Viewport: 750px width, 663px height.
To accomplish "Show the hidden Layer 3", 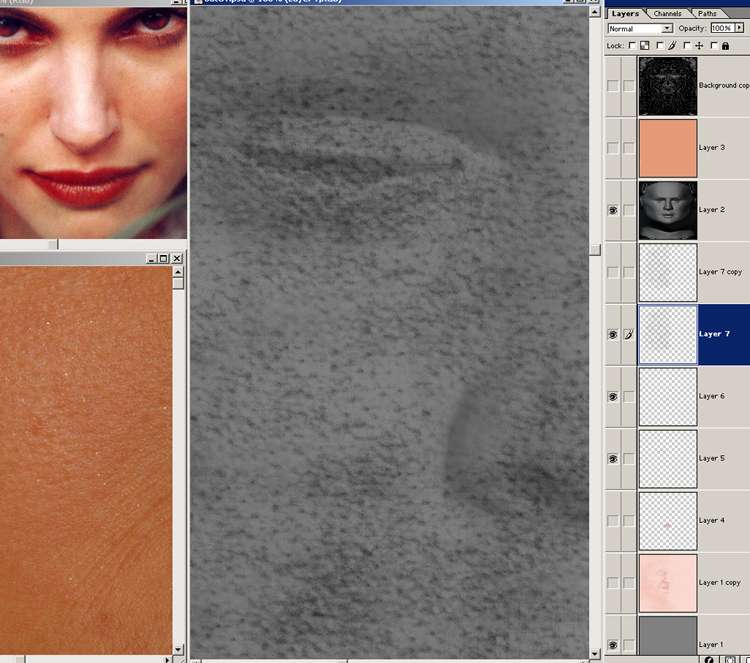I will point(613,148).
